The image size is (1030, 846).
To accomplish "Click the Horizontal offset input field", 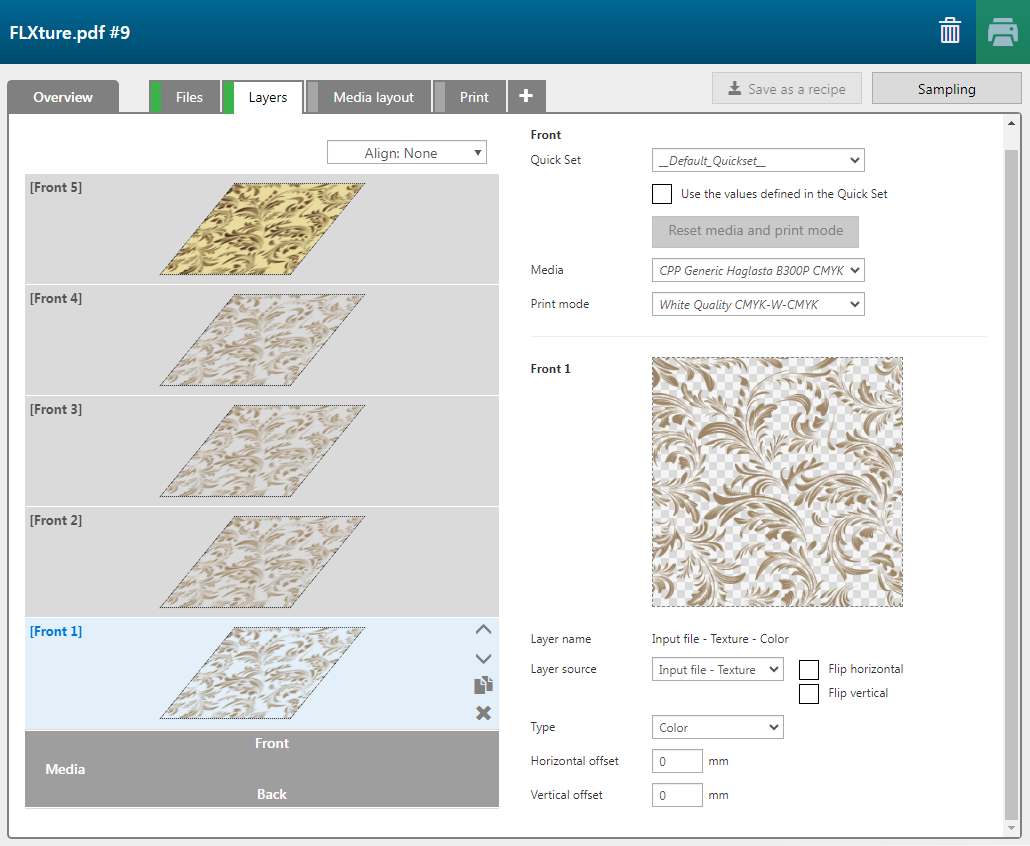I will [x=677, y=761].
